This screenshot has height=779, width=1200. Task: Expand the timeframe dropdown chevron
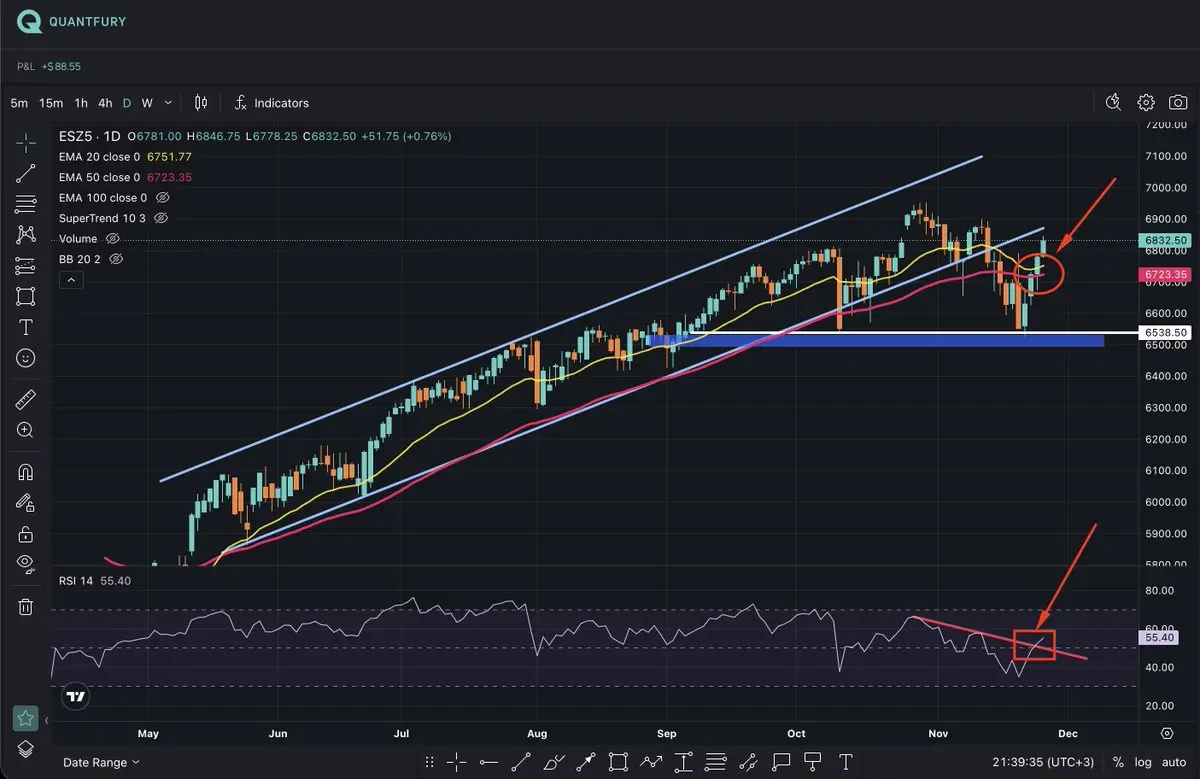[168, 103]
